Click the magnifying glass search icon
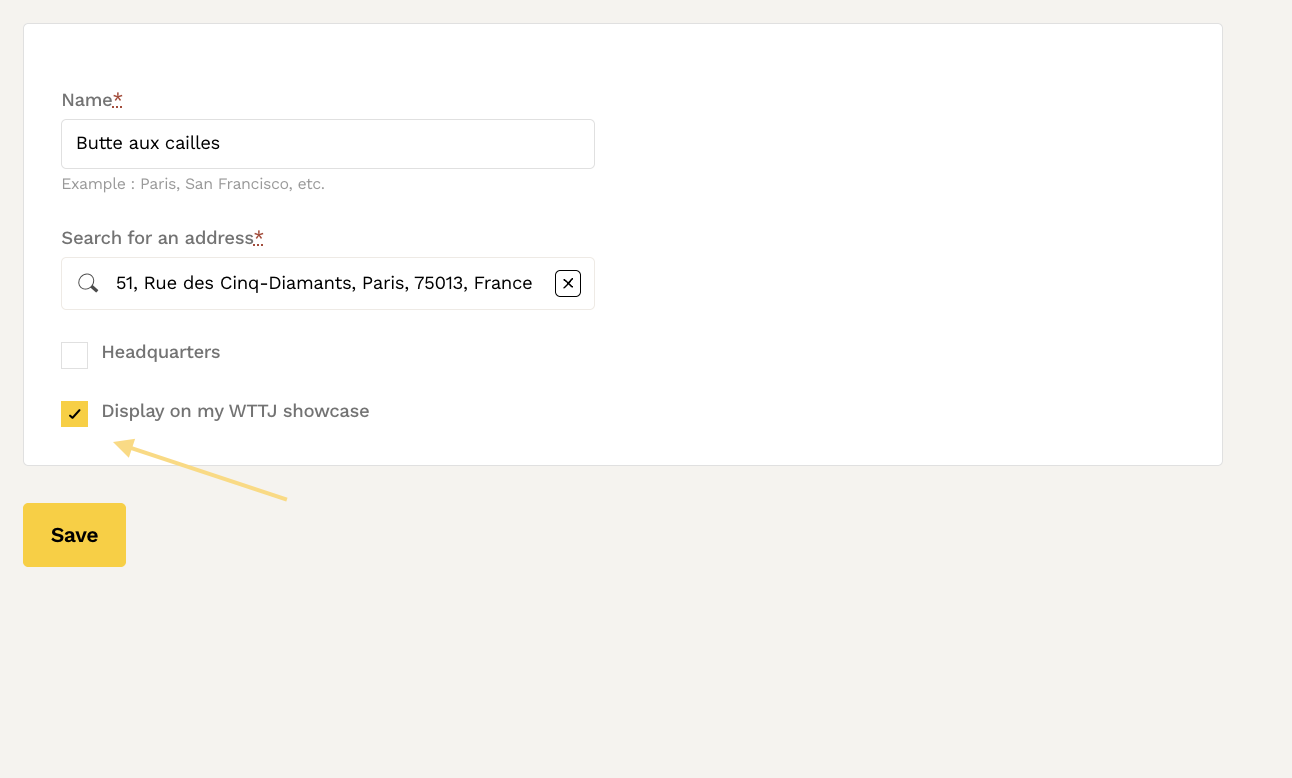The height and width of the screenshot is (778, 1292). coord(88,284)
